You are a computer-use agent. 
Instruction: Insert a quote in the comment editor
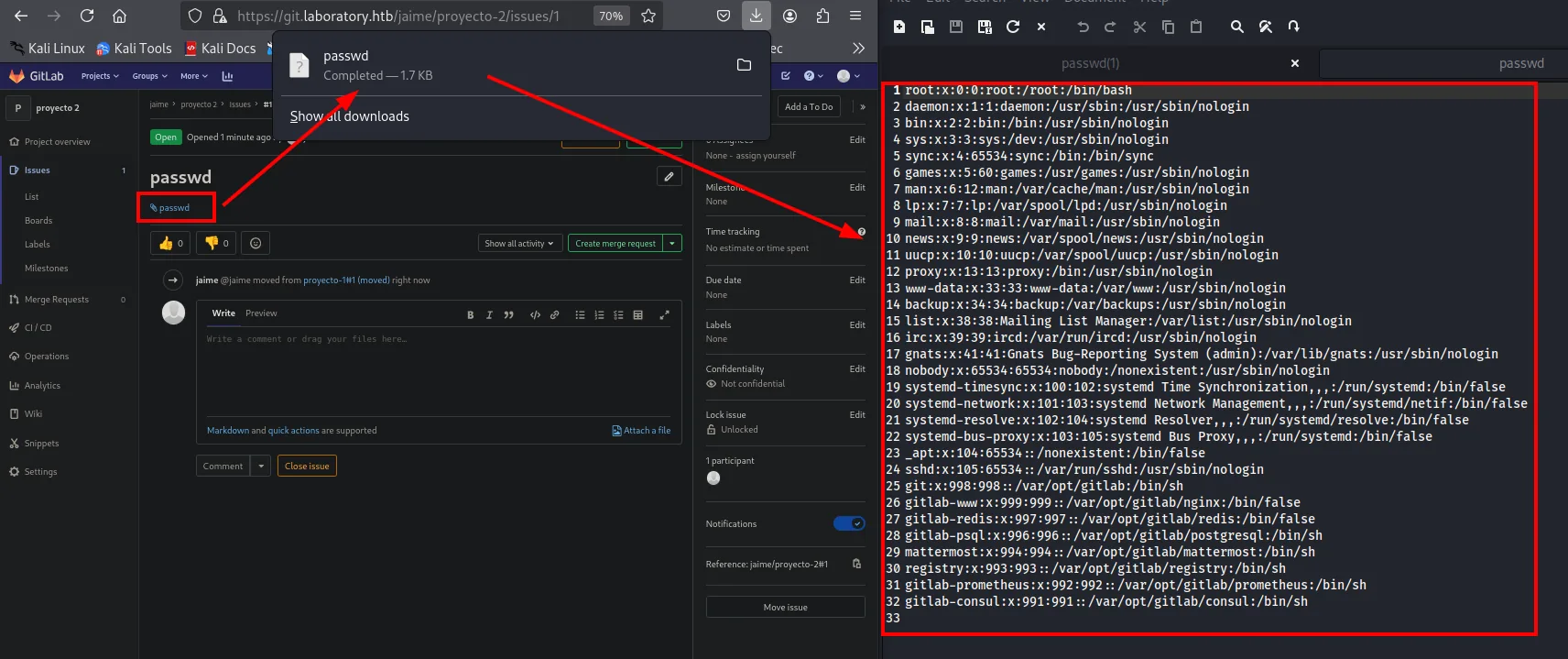click(508, 315)
